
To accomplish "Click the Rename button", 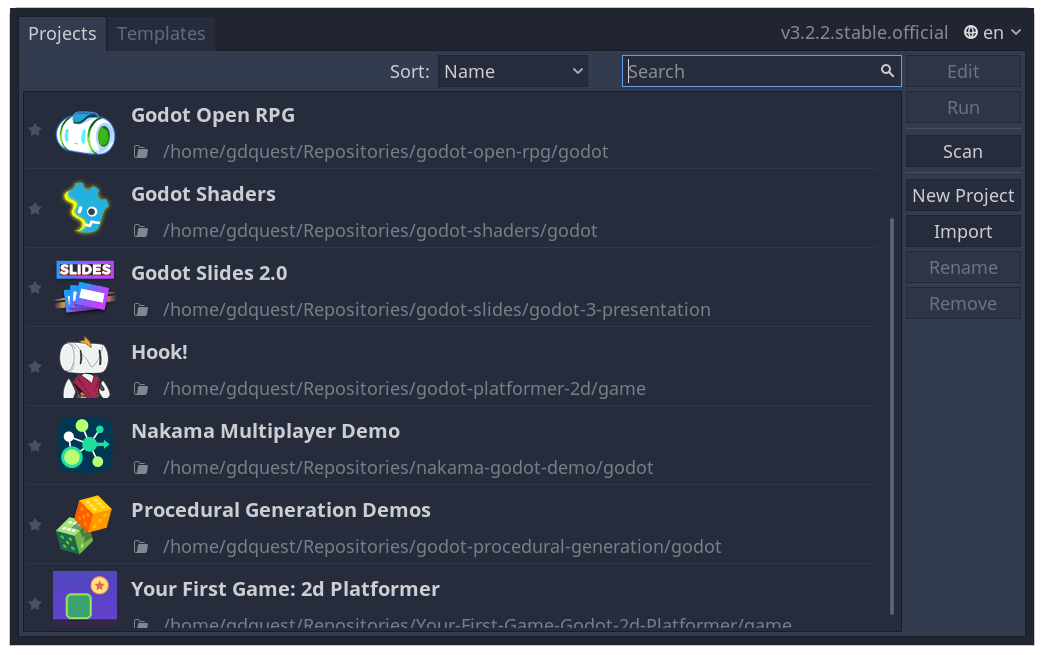I will click(x=963, y=268).
